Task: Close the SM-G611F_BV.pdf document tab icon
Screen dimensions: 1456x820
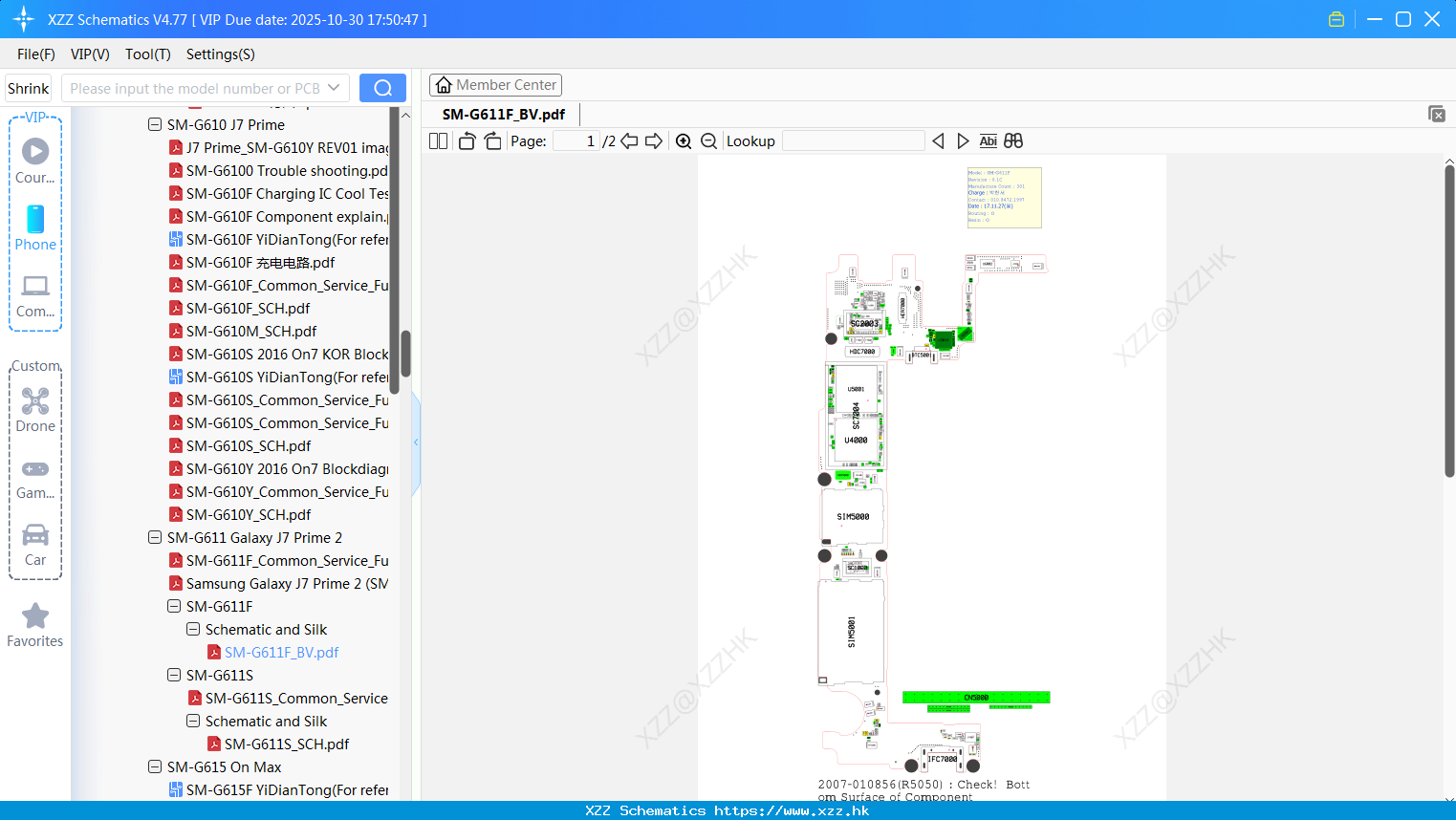Action: tap(1437, 114)
